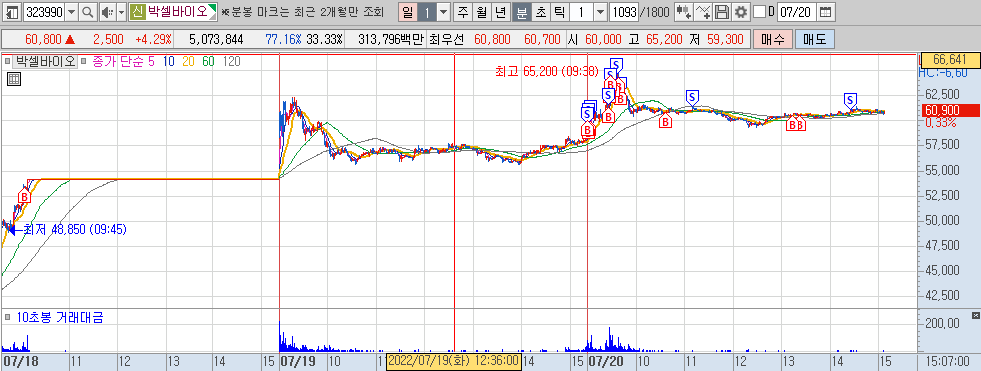This screenshot has width=981, height=371.
Task: Click the yellow 66,641 price tag
Action: pyautogui.click(x=949, y=60)
